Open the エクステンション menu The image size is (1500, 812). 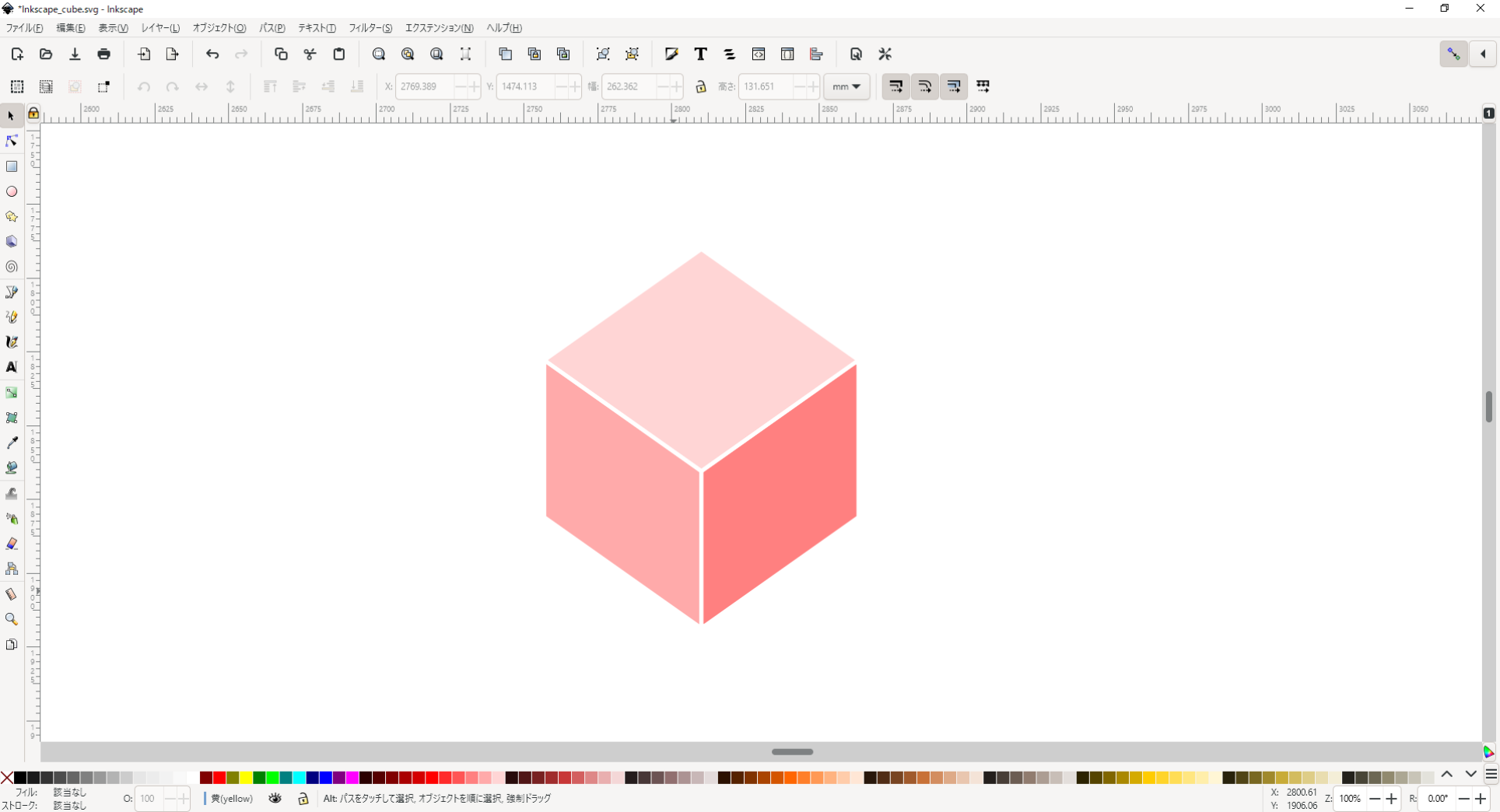point(440,28)
